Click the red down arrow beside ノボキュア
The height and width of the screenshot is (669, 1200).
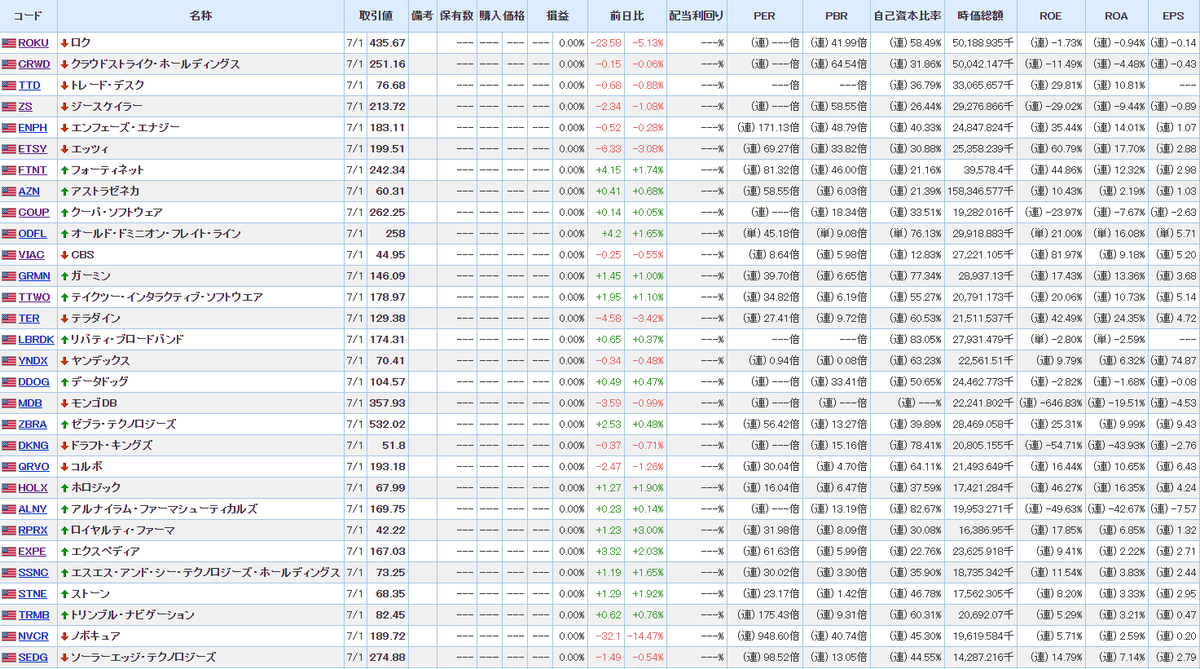point(65,636)
